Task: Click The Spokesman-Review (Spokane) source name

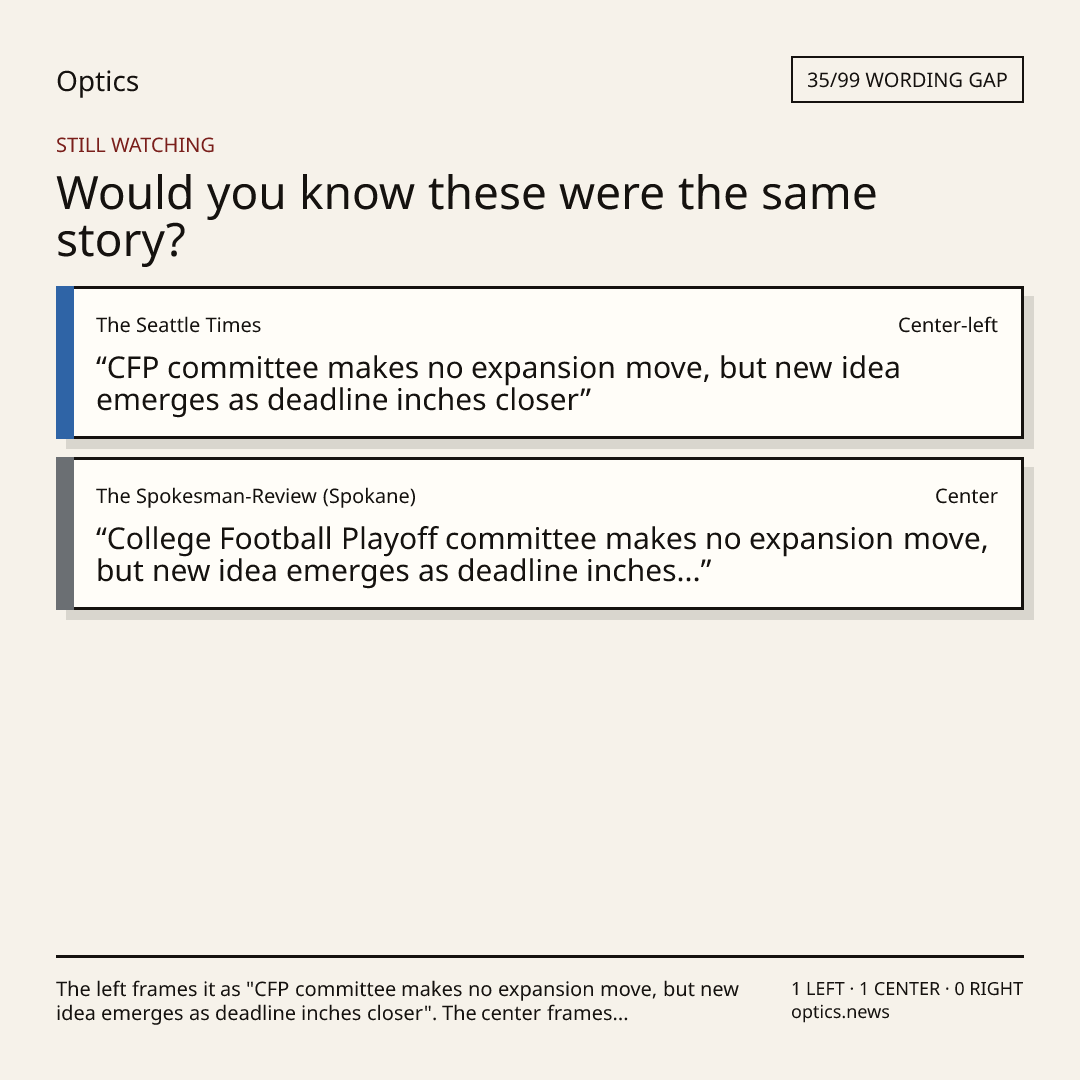Action: tap(256, 496)
